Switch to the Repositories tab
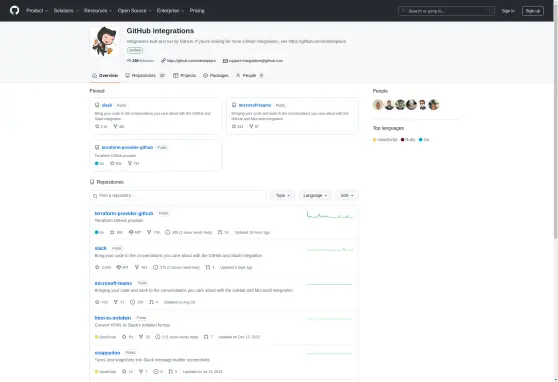 [145, 75]
